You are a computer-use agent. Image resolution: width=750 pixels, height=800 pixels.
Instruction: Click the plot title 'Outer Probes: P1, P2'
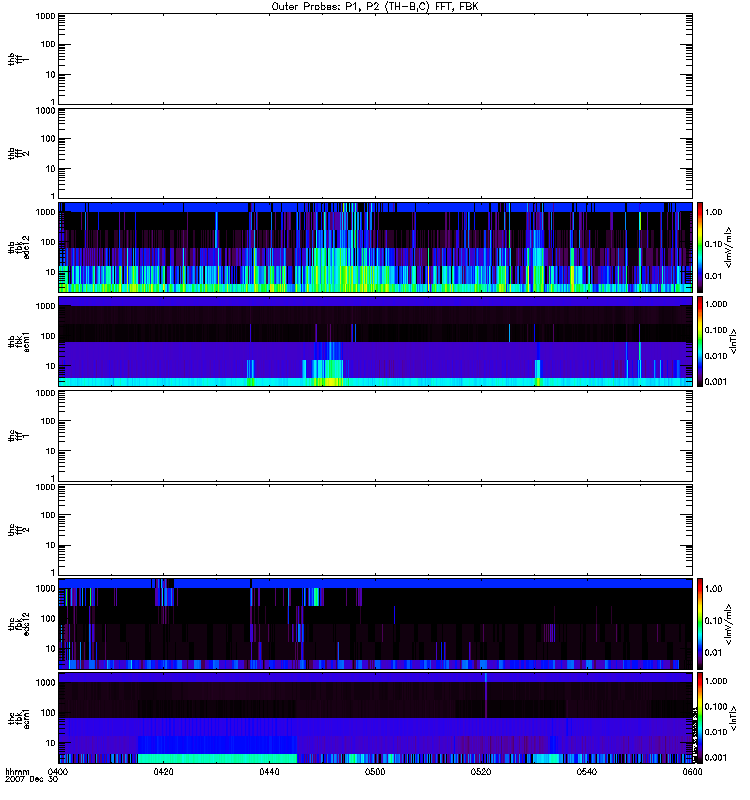pos(375,6)
